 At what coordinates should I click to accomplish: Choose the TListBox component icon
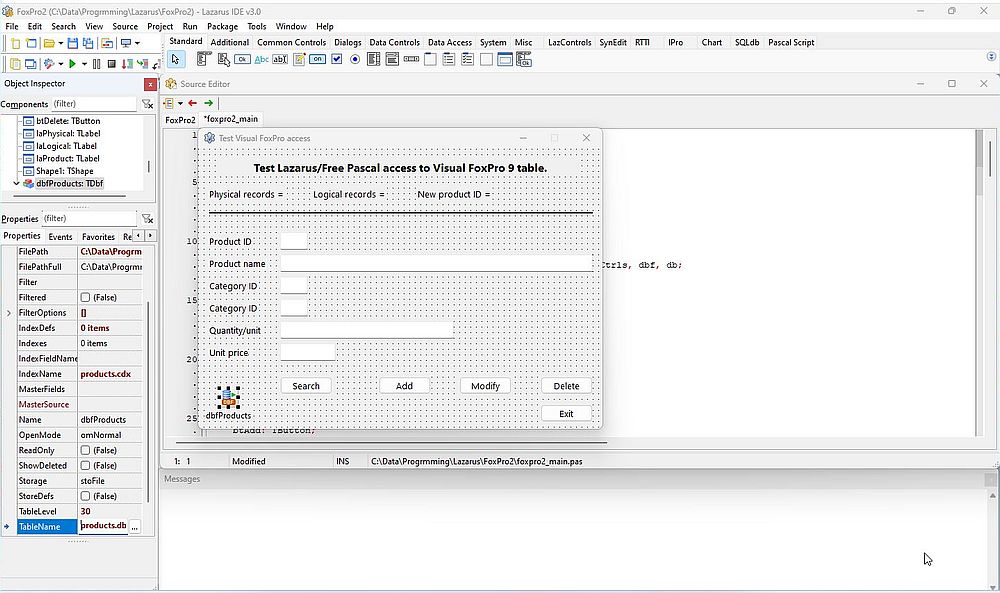[x=374, y=59]
